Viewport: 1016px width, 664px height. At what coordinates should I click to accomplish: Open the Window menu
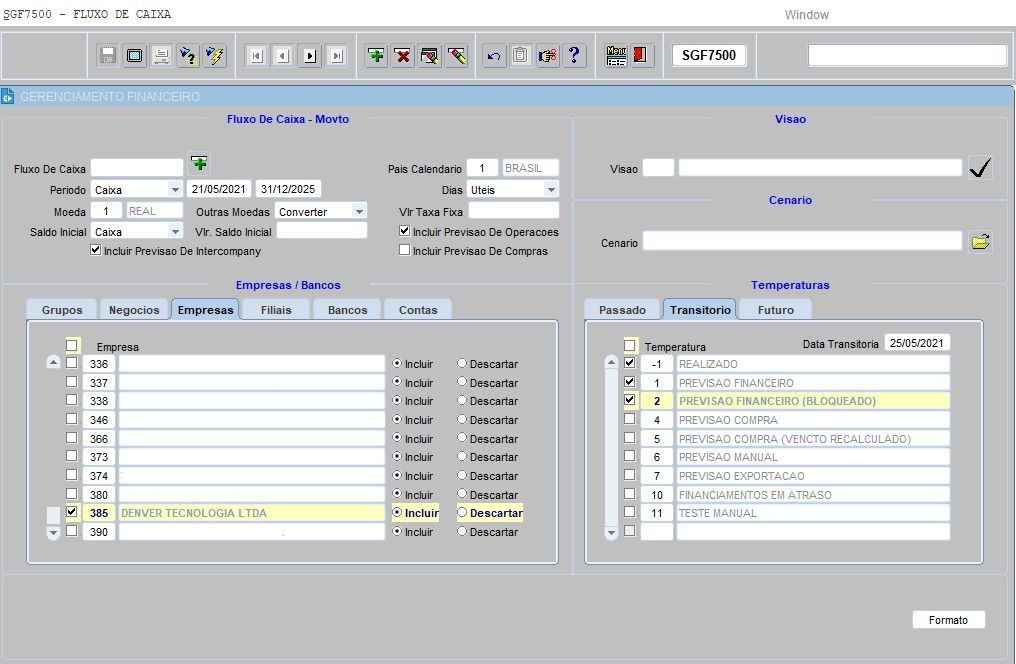(807, 14)
